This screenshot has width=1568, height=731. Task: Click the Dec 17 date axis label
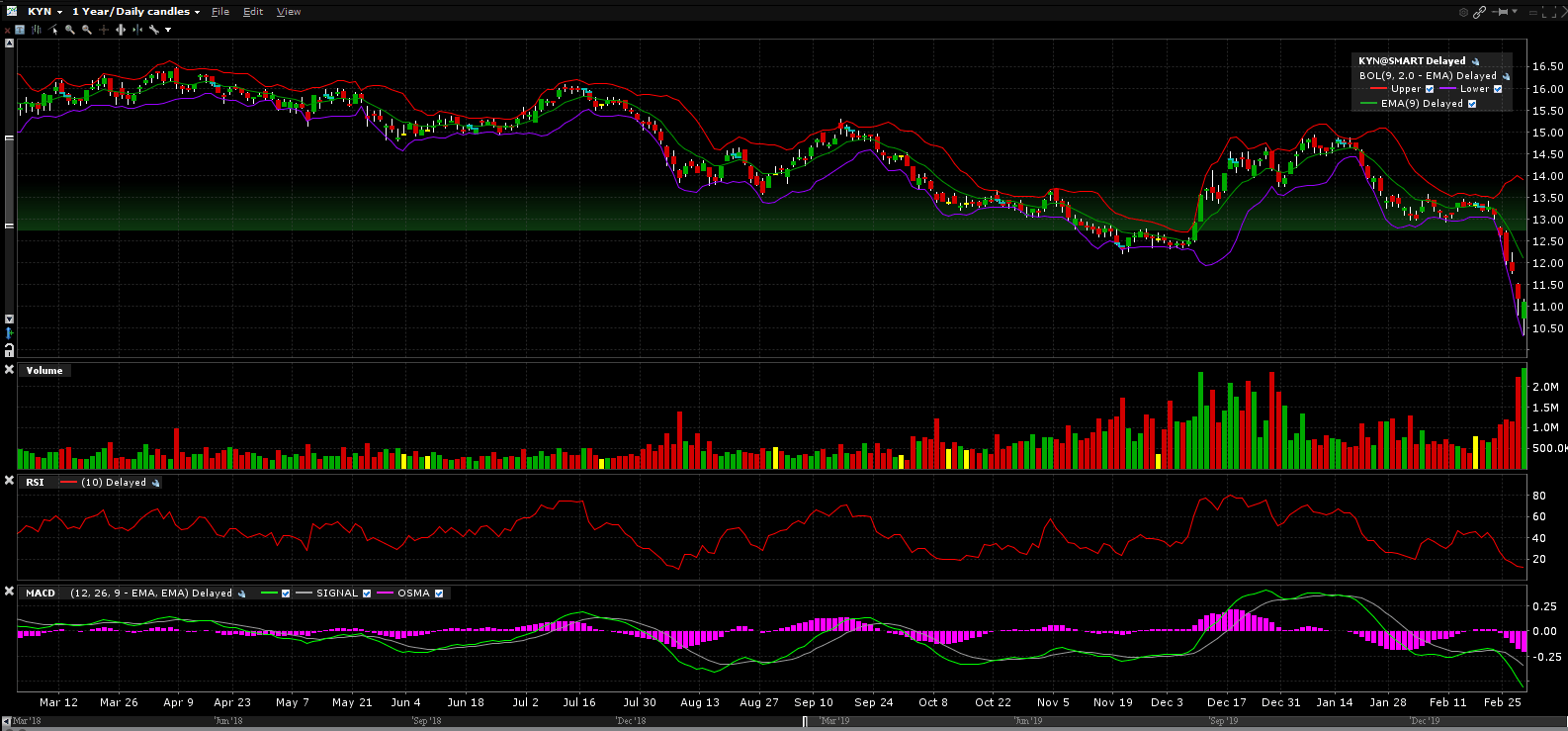tap(1226, 702)
